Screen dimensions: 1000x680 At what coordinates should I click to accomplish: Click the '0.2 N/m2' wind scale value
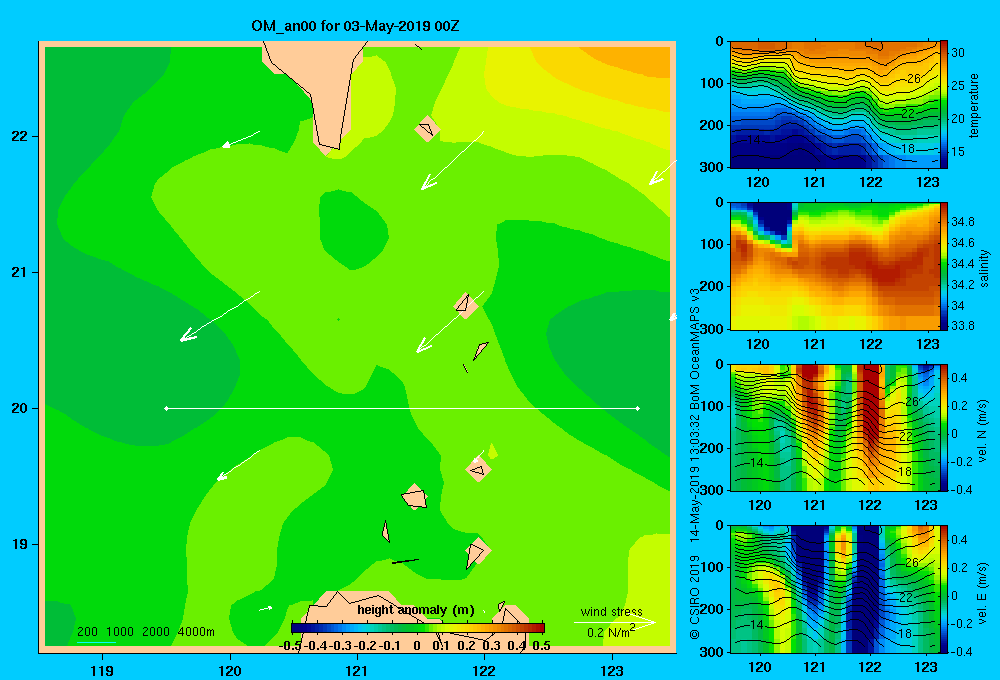click(x=611, y=632)
